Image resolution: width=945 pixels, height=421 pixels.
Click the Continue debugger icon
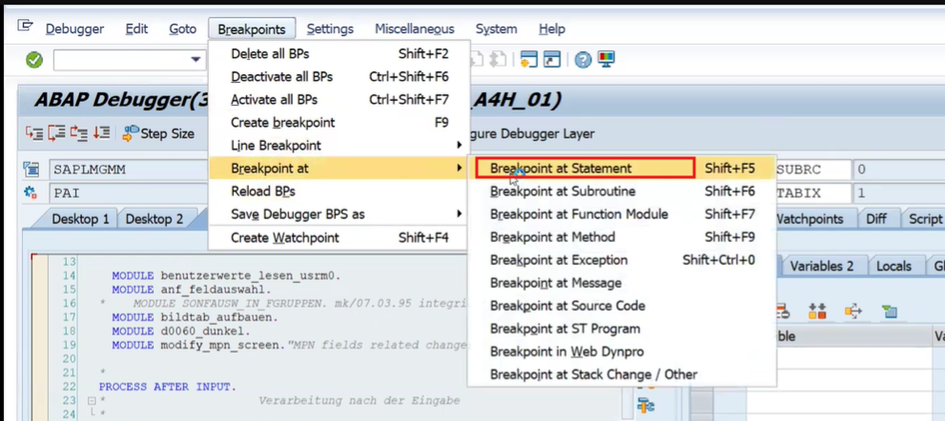tap(101, 133)
